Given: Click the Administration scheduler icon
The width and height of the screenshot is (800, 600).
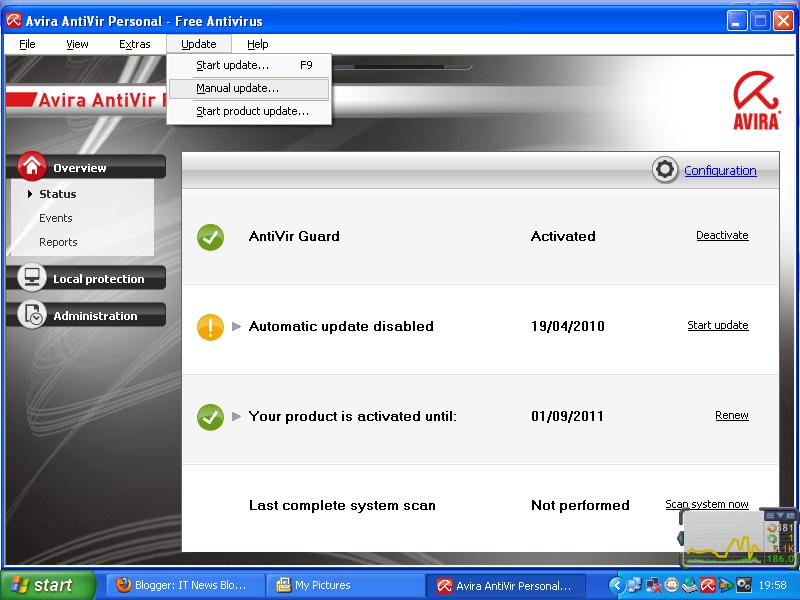Looking at the screenshot, I should tap(32, 314).
